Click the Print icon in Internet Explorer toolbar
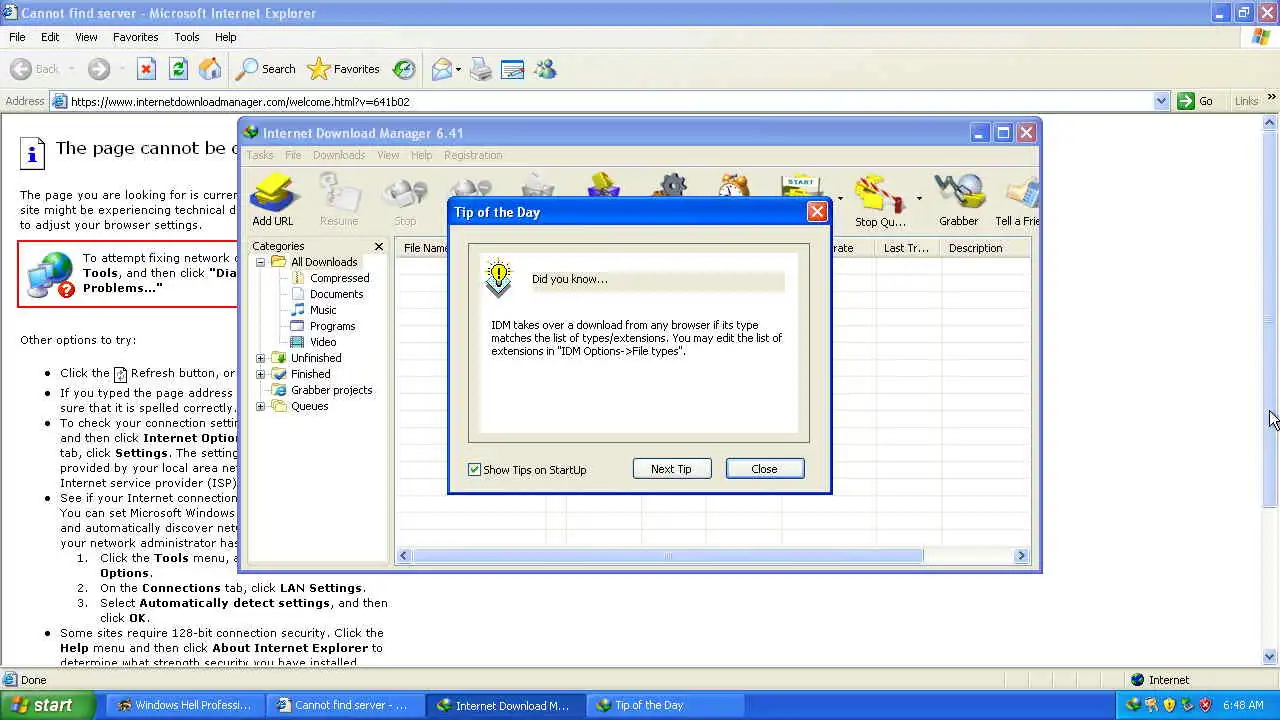The image size is (1280, 720). 481,69
